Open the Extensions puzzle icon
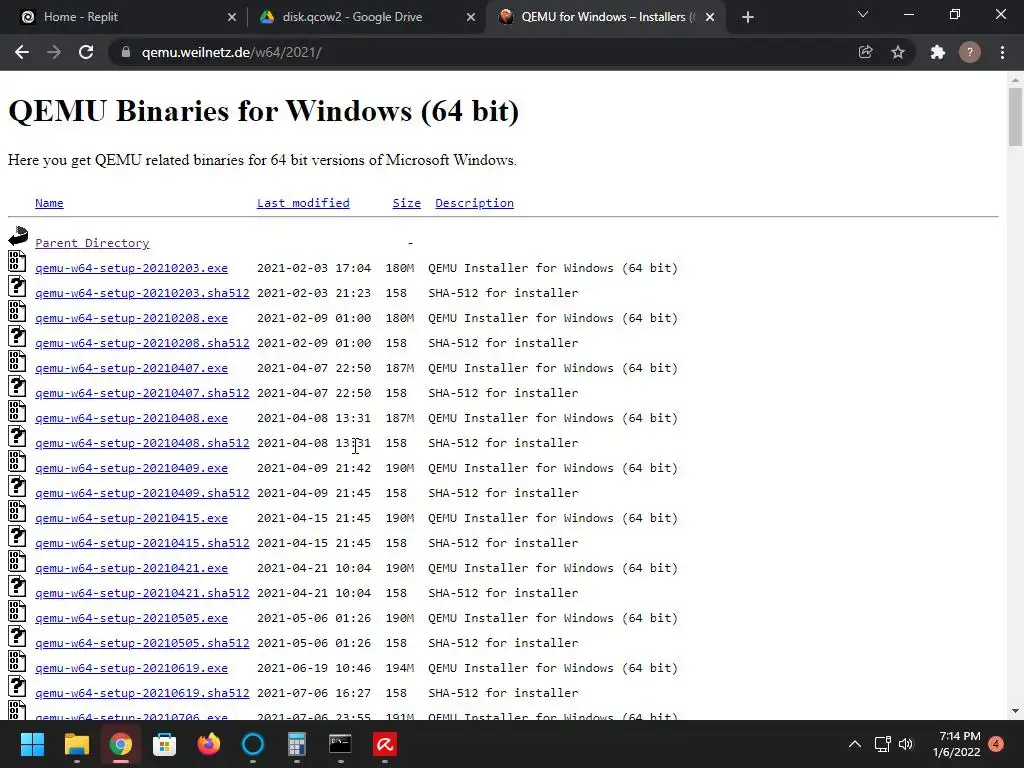The image size is (1024, 768). pyautogui.click(x=937, y=52)
